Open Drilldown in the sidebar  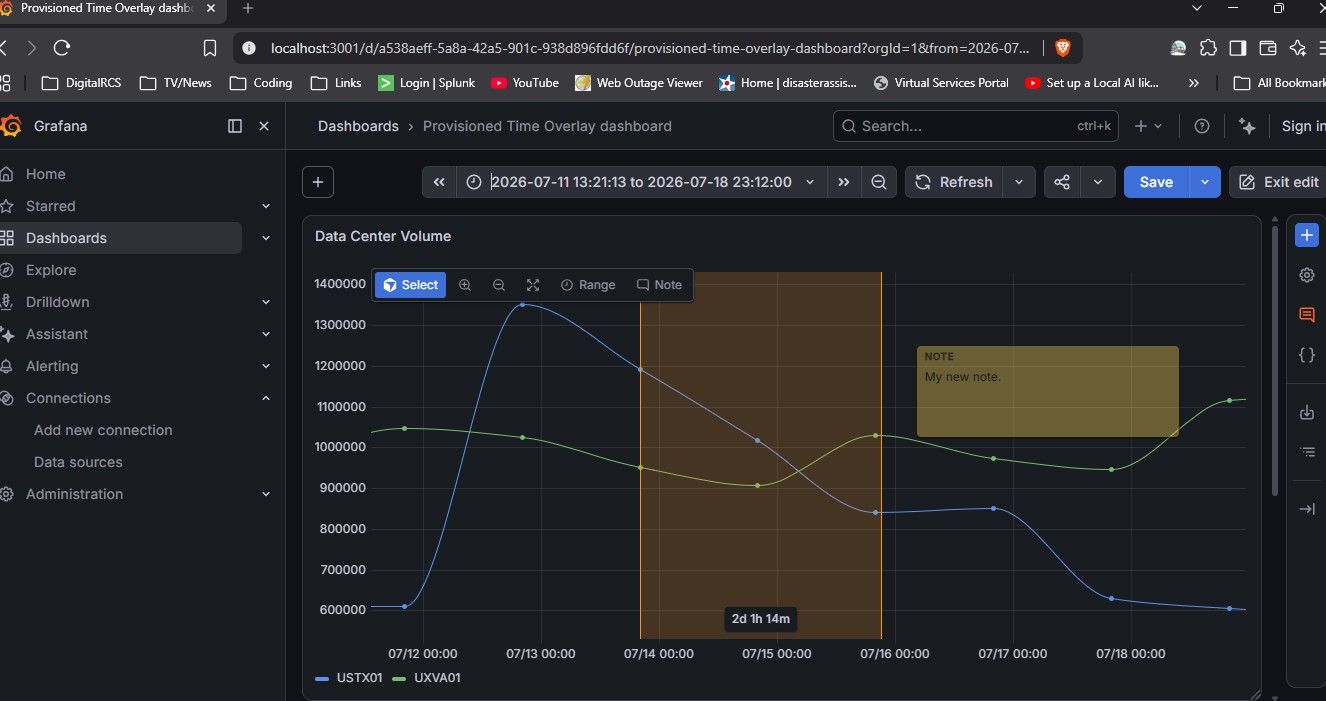pos(57,302)
